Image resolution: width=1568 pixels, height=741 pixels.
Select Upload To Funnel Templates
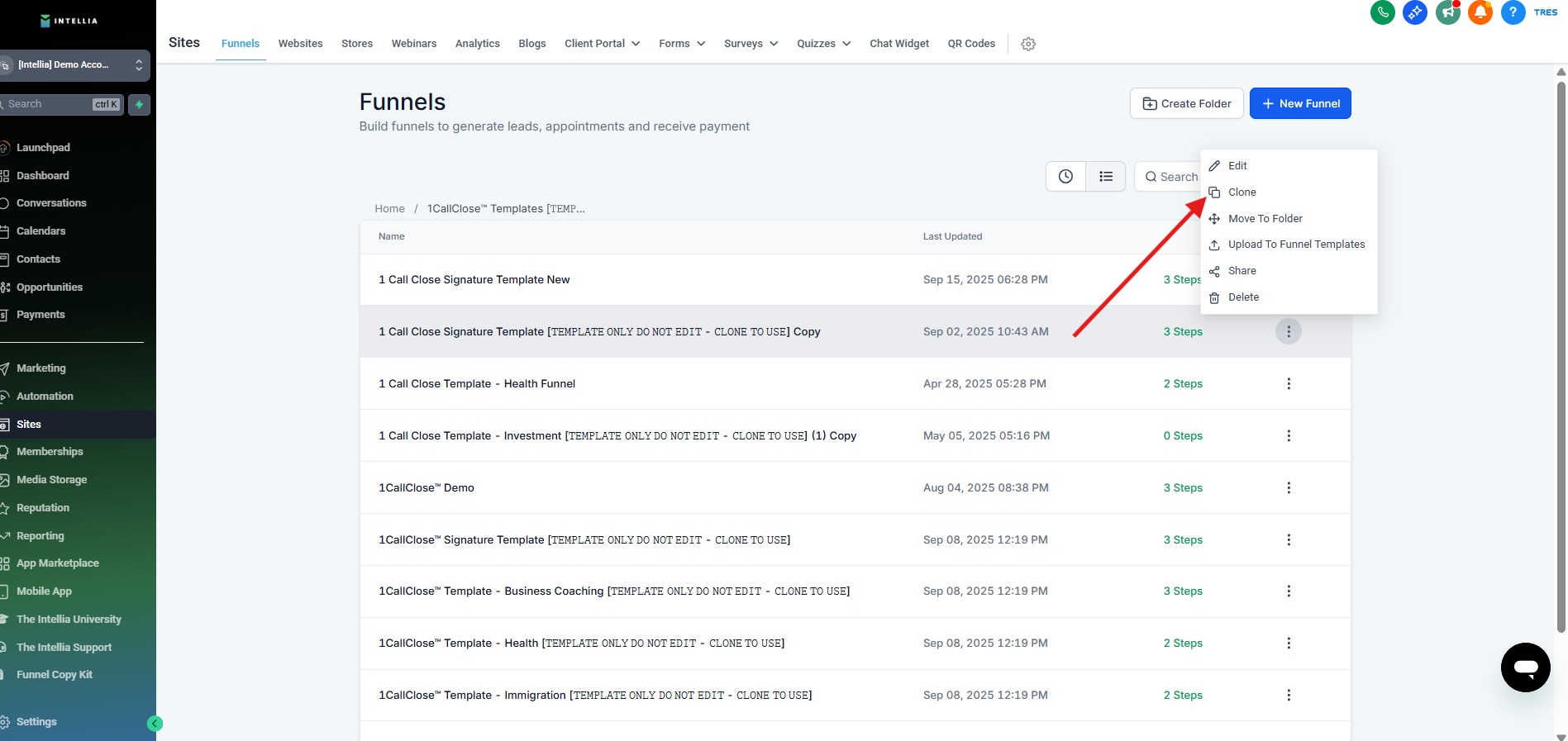[x=1289, y=245]
